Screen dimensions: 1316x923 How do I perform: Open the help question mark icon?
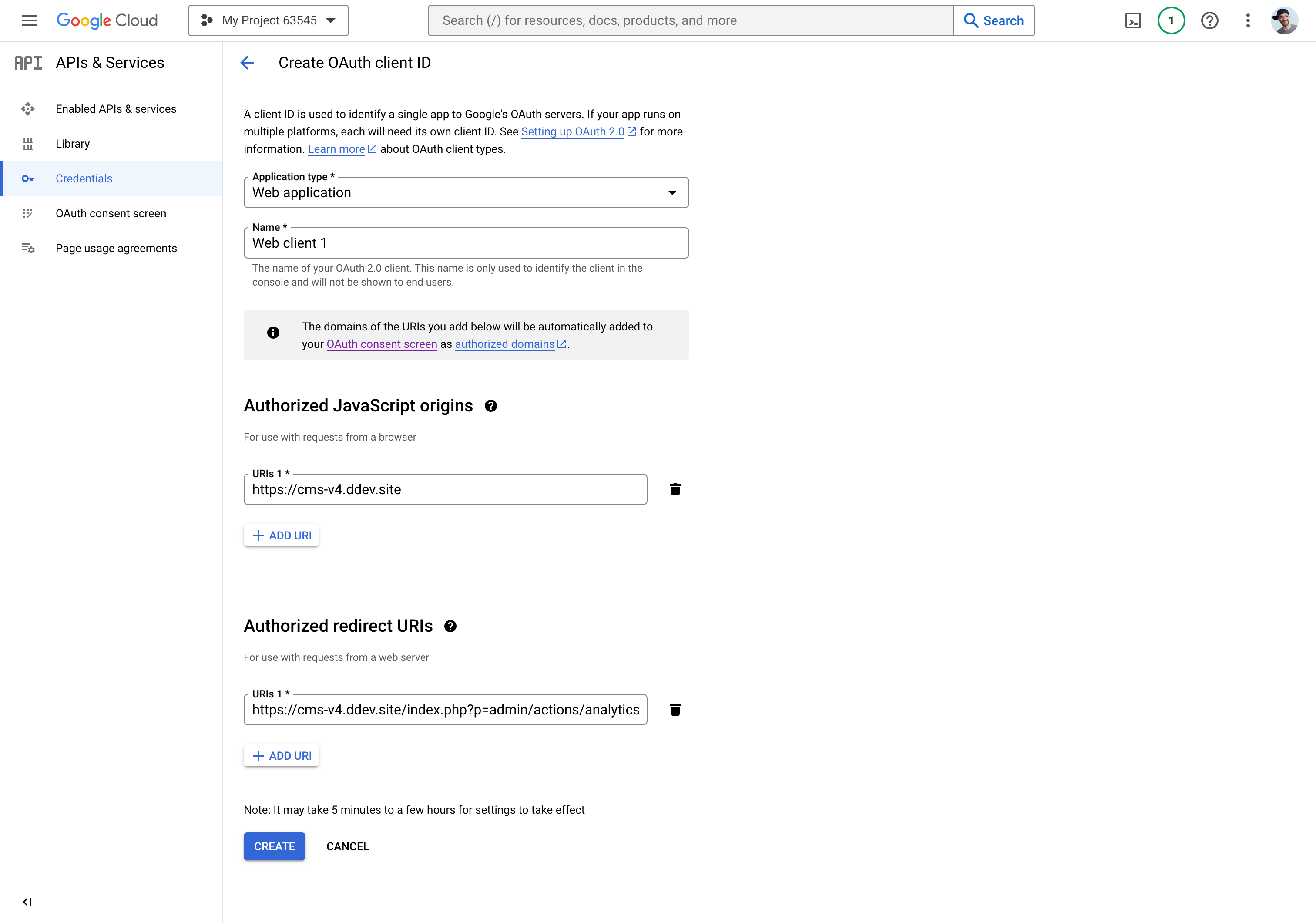pyautogui.click(x=1210, y=20)
